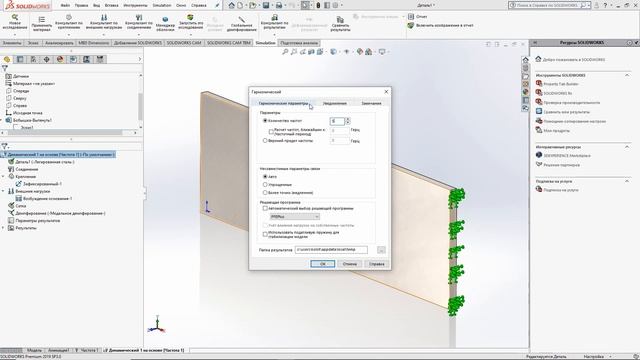Click the number of frequencies input field

337,121
